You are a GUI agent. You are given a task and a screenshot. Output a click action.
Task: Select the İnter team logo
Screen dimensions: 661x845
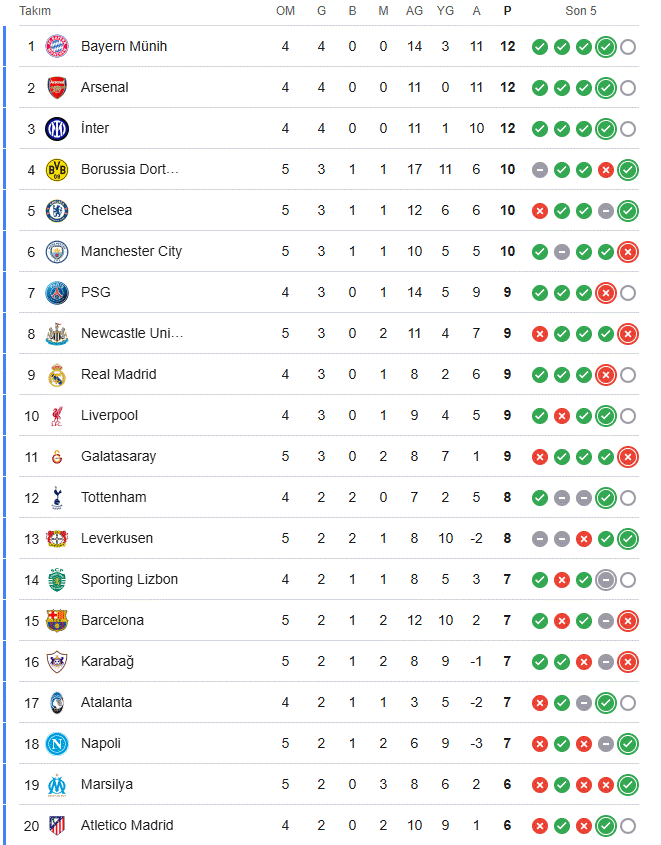pyautogui.click(x=57, y=129)
